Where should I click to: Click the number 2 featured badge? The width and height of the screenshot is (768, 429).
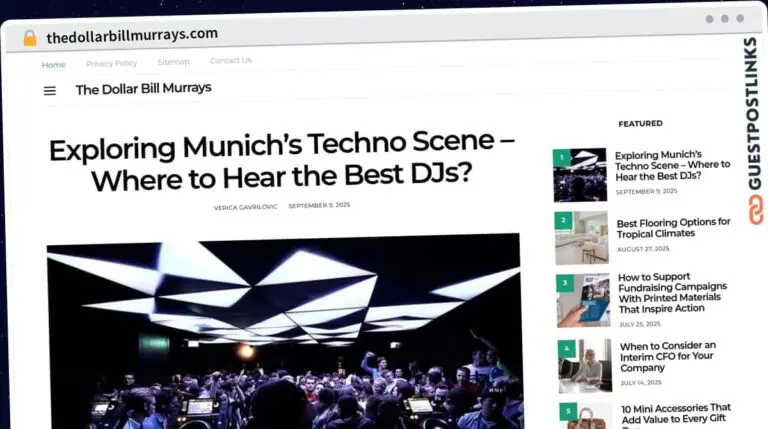coord(563,219)
